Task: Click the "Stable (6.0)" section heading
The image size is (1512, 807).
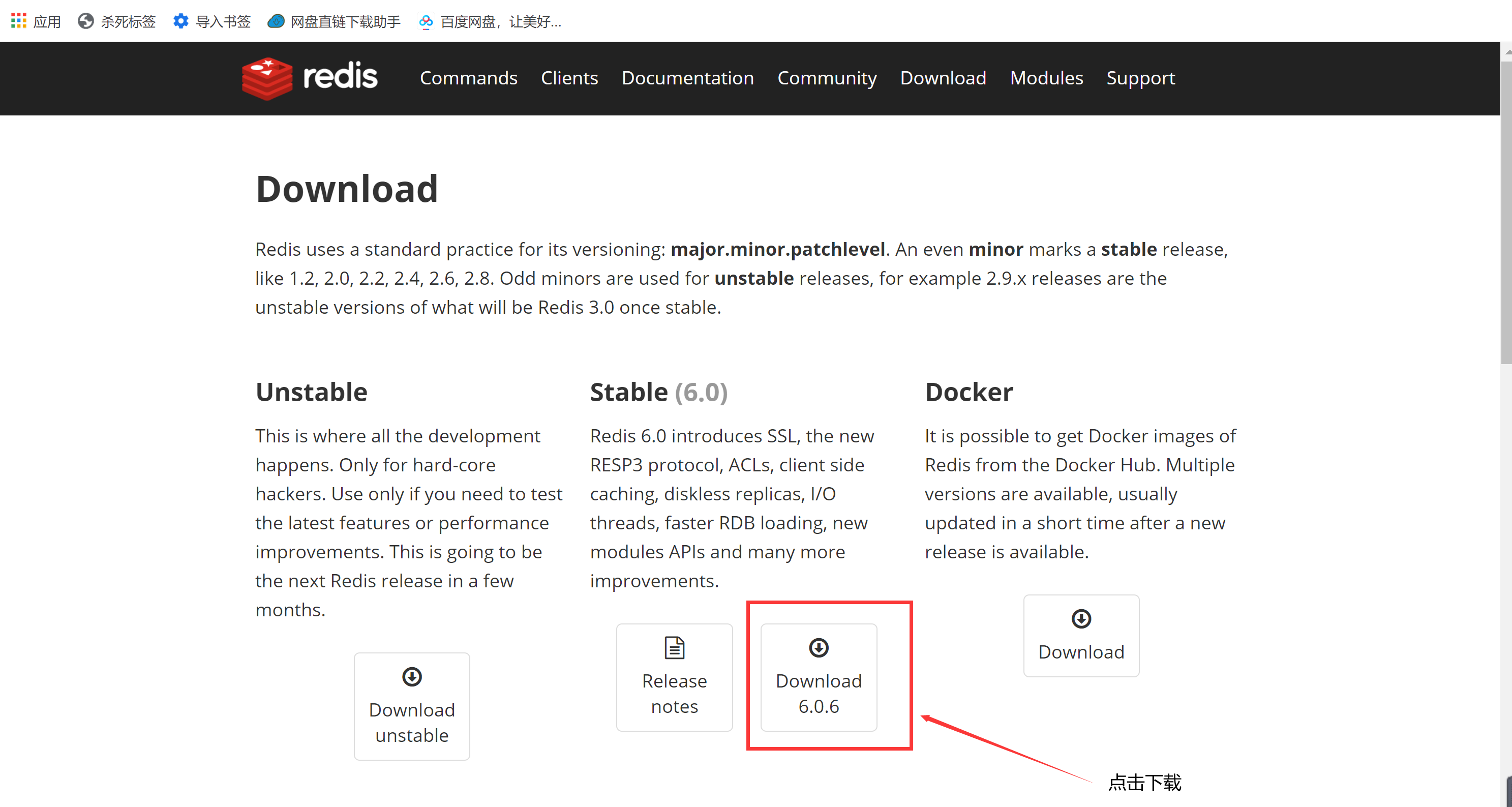Action: coord(658,392)
